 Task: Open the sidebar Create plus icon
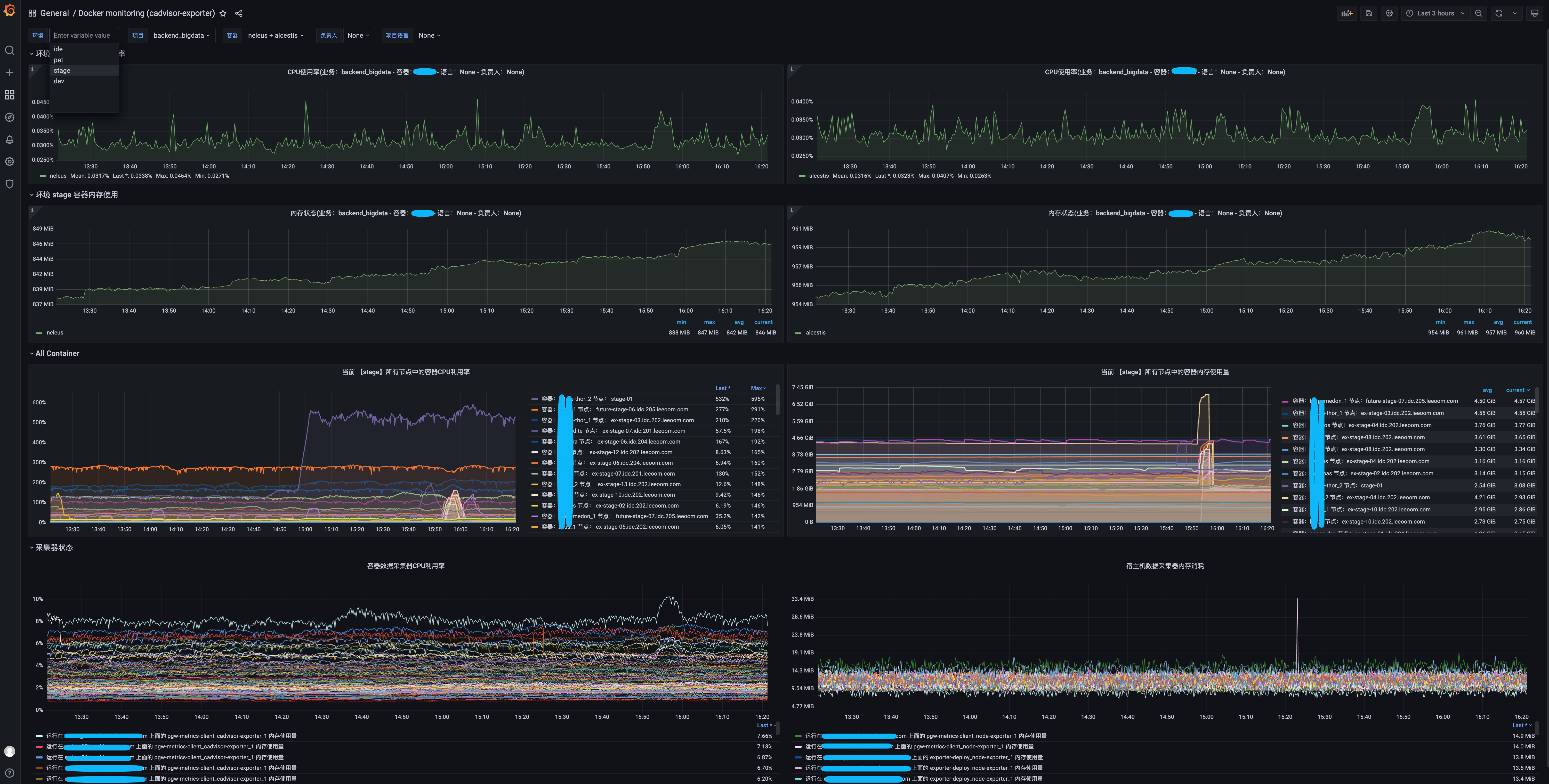(10, 73)
